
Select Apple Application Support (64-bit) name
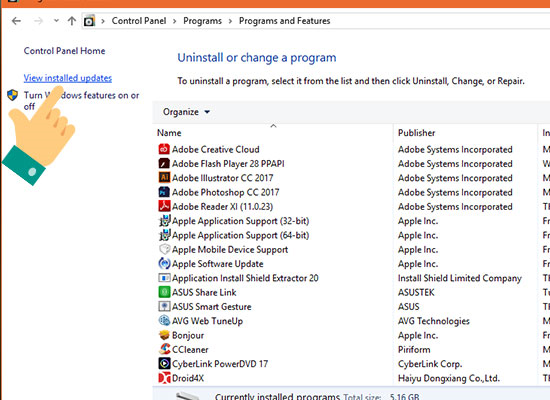[241, 235]
